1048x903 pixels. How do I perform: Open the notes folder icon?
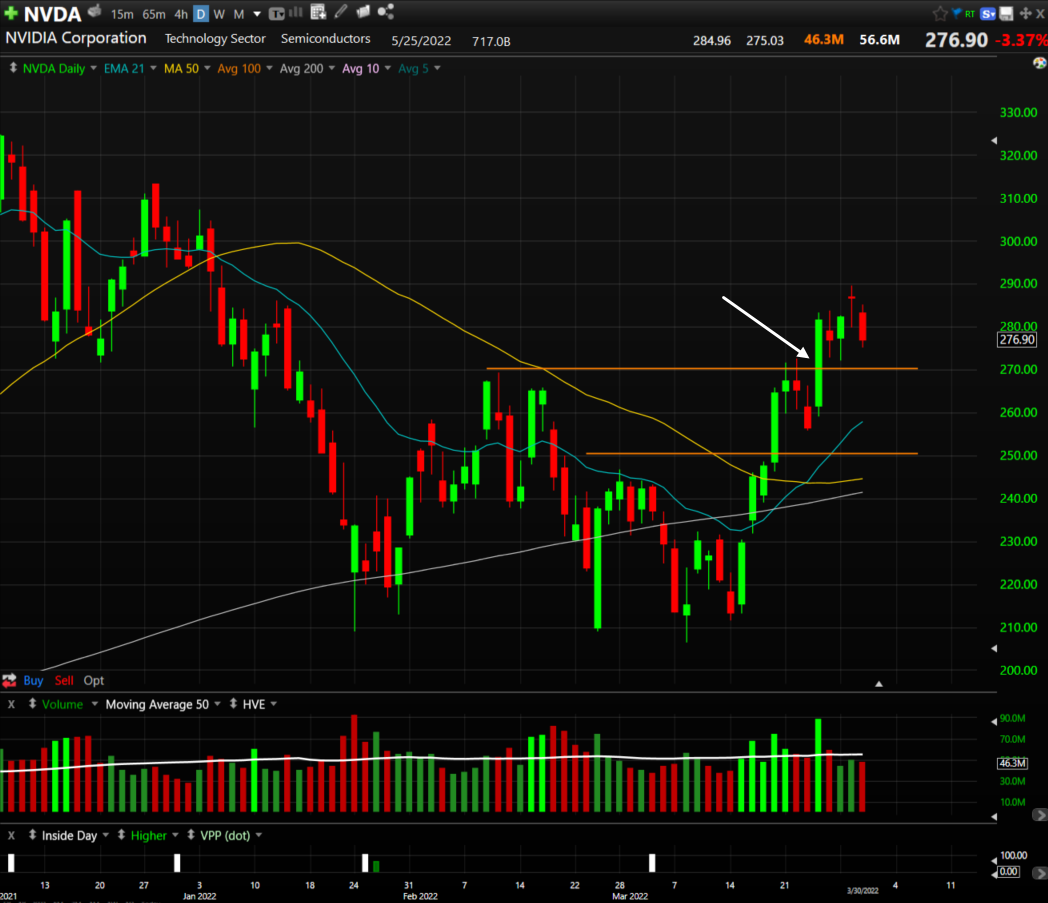pyautogui.click(x=363, y=11)
